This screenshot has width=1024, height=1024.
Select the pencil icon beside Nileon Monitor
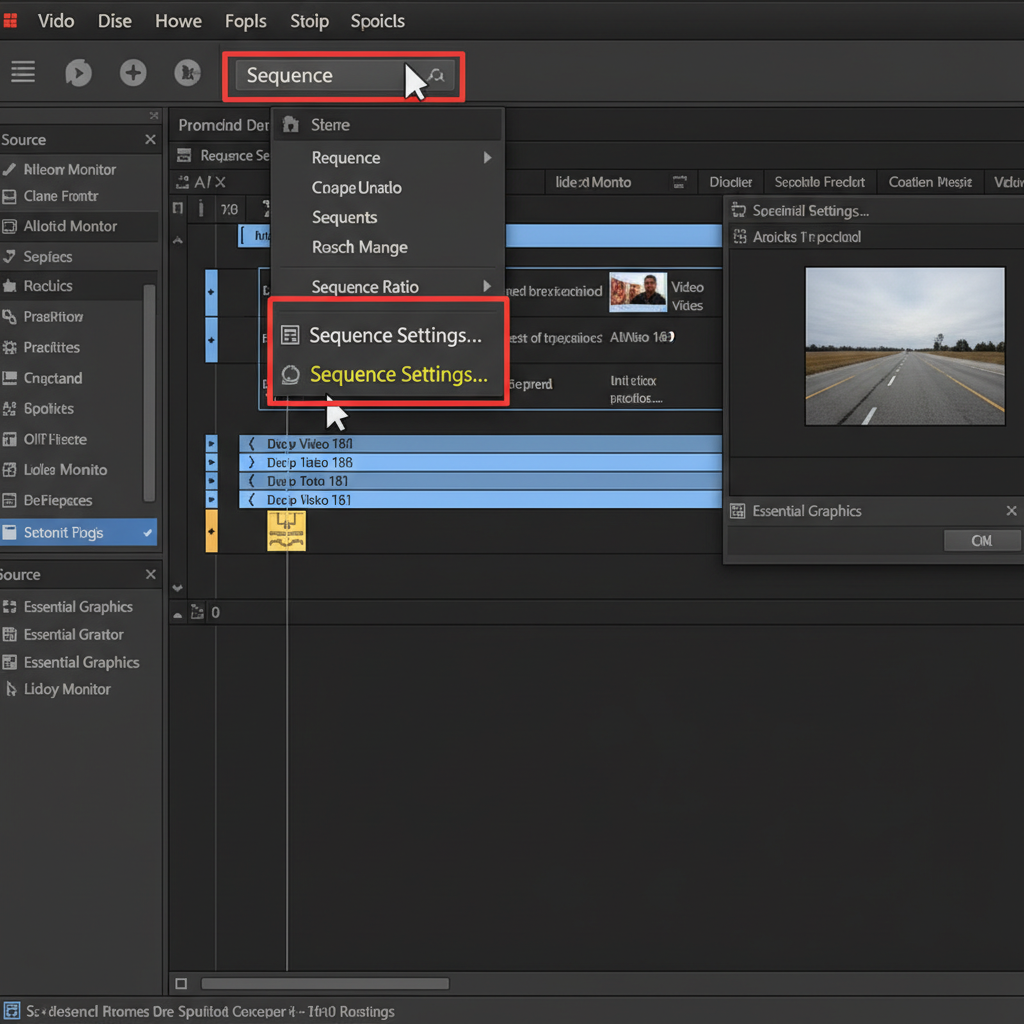point(9,170)
